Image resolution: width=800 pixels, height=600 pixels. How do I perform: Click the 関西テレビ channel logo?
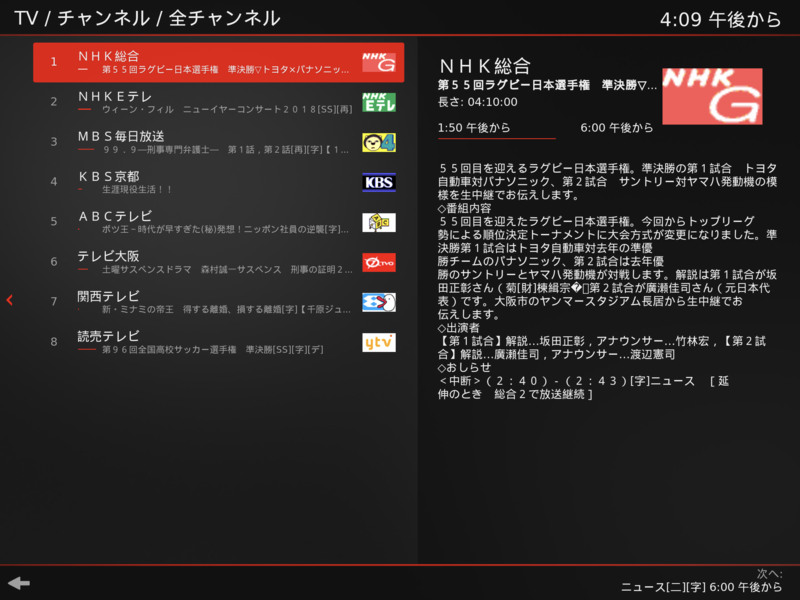pyautogui.click(x=379, y=302)
